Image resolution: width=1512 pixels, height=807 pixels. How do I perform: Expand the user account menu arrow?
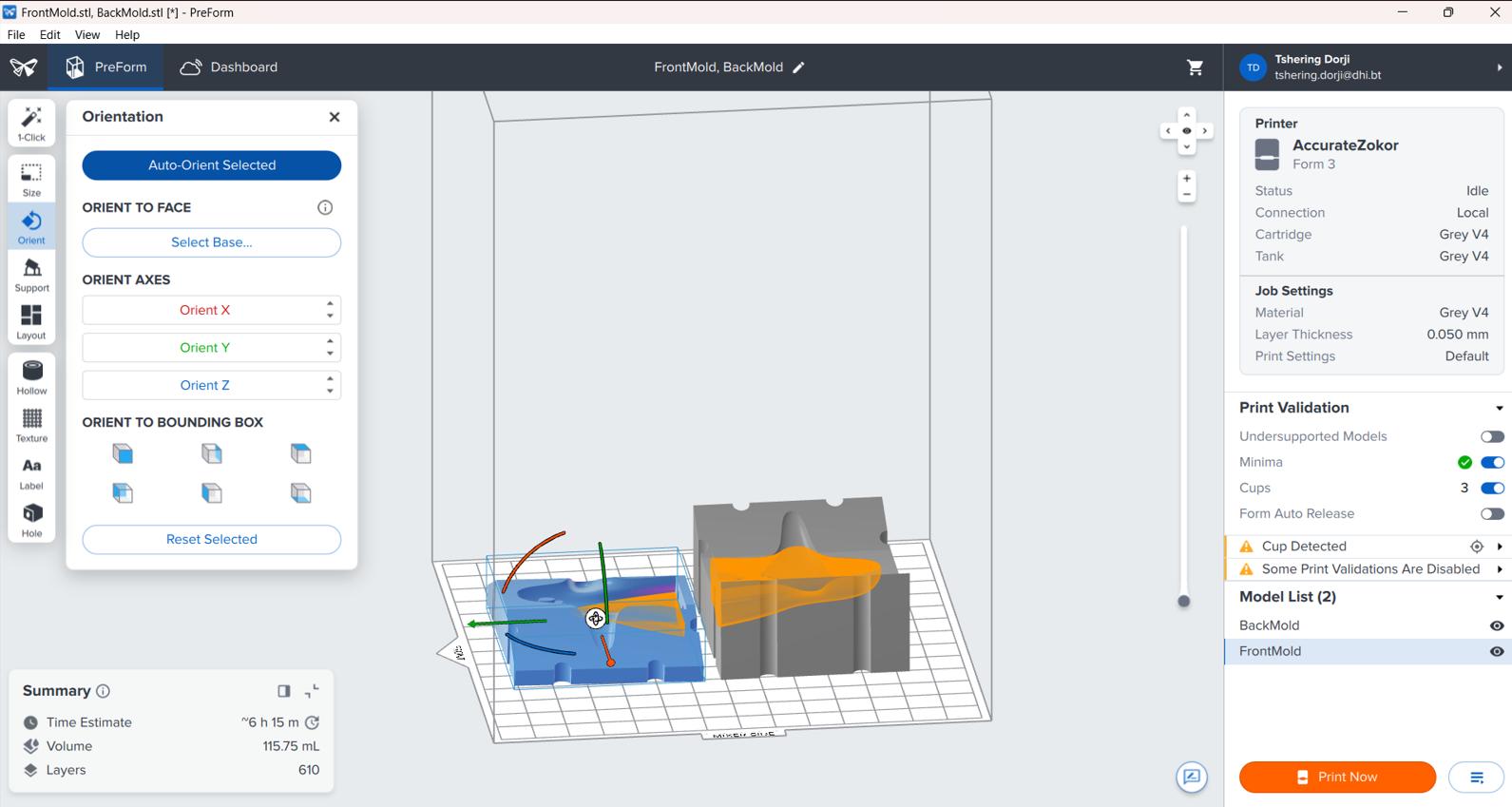coord(1500,67)
